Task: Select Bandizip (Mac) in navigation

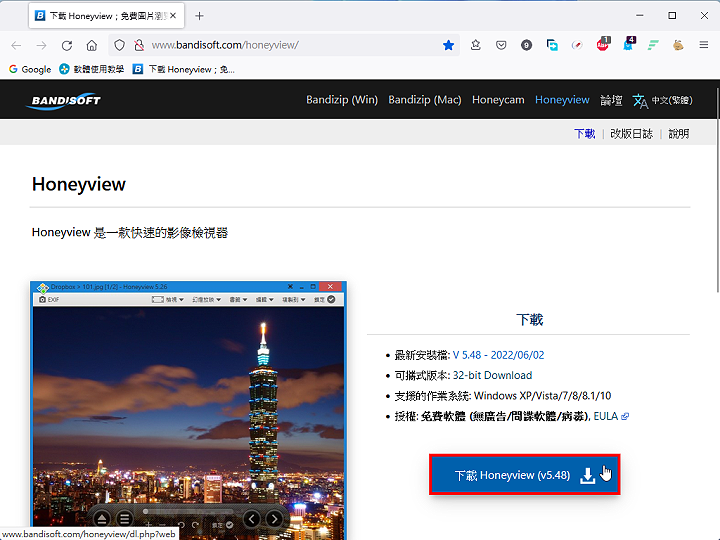Action: click(425, 100)
